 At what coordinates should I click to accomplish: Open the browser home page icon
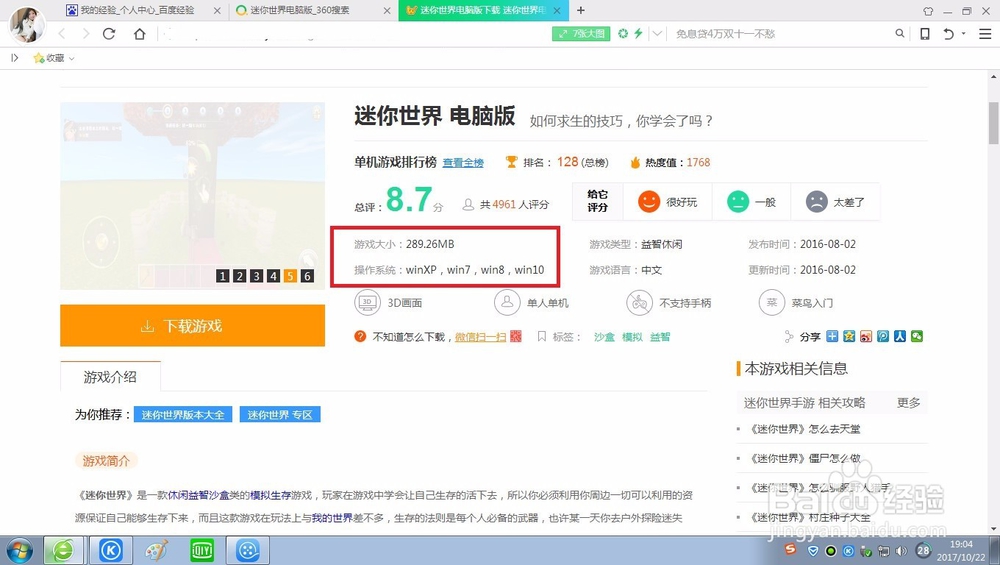tap(139, 34)
